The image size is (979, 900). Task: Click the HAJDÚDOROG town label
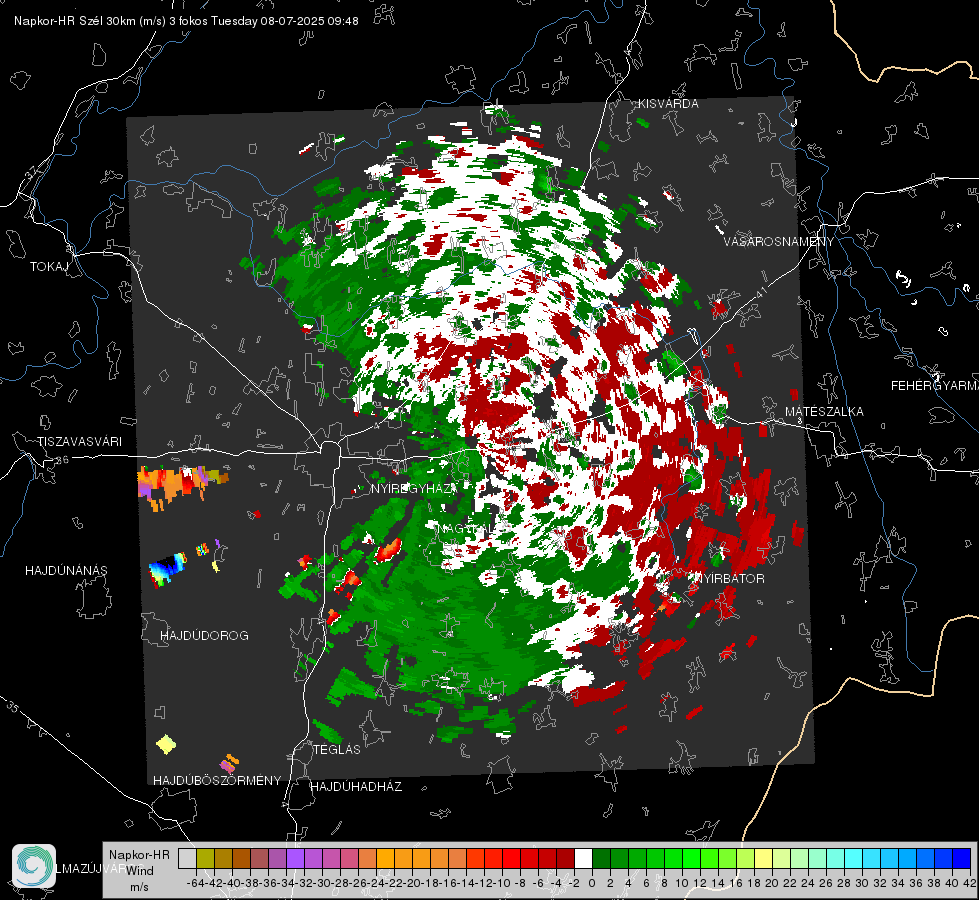tap(204, 635)
